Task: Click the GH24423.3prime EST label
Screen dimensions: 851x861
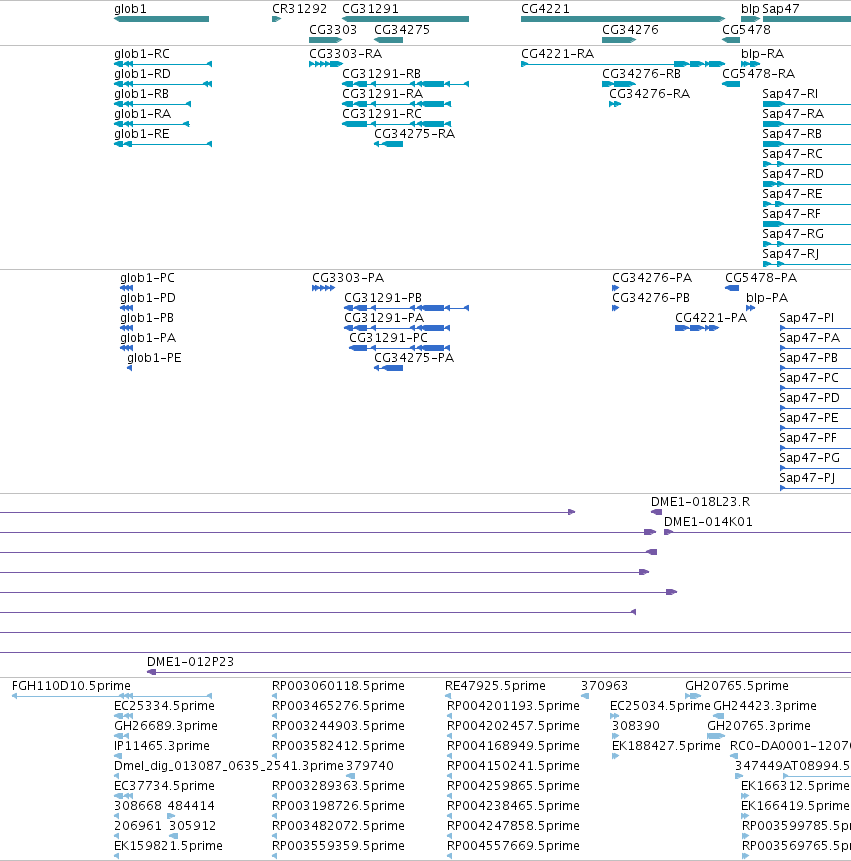Action: click(765, 706)
